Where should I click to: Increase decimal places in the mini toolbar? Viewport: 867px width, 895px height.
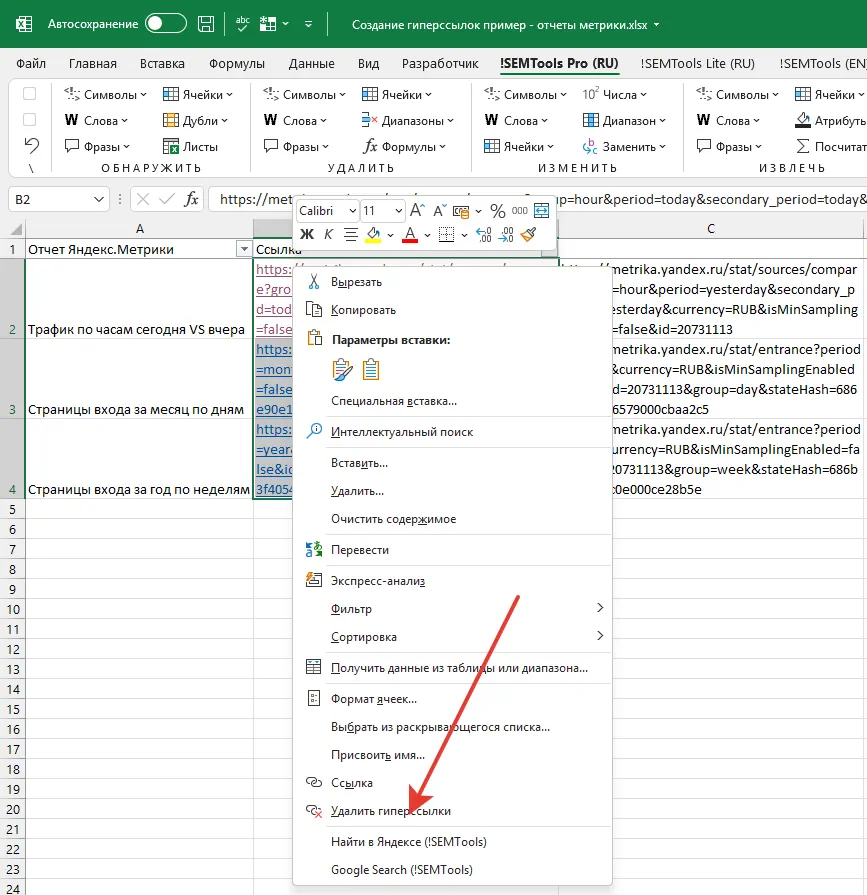(483, 234)
